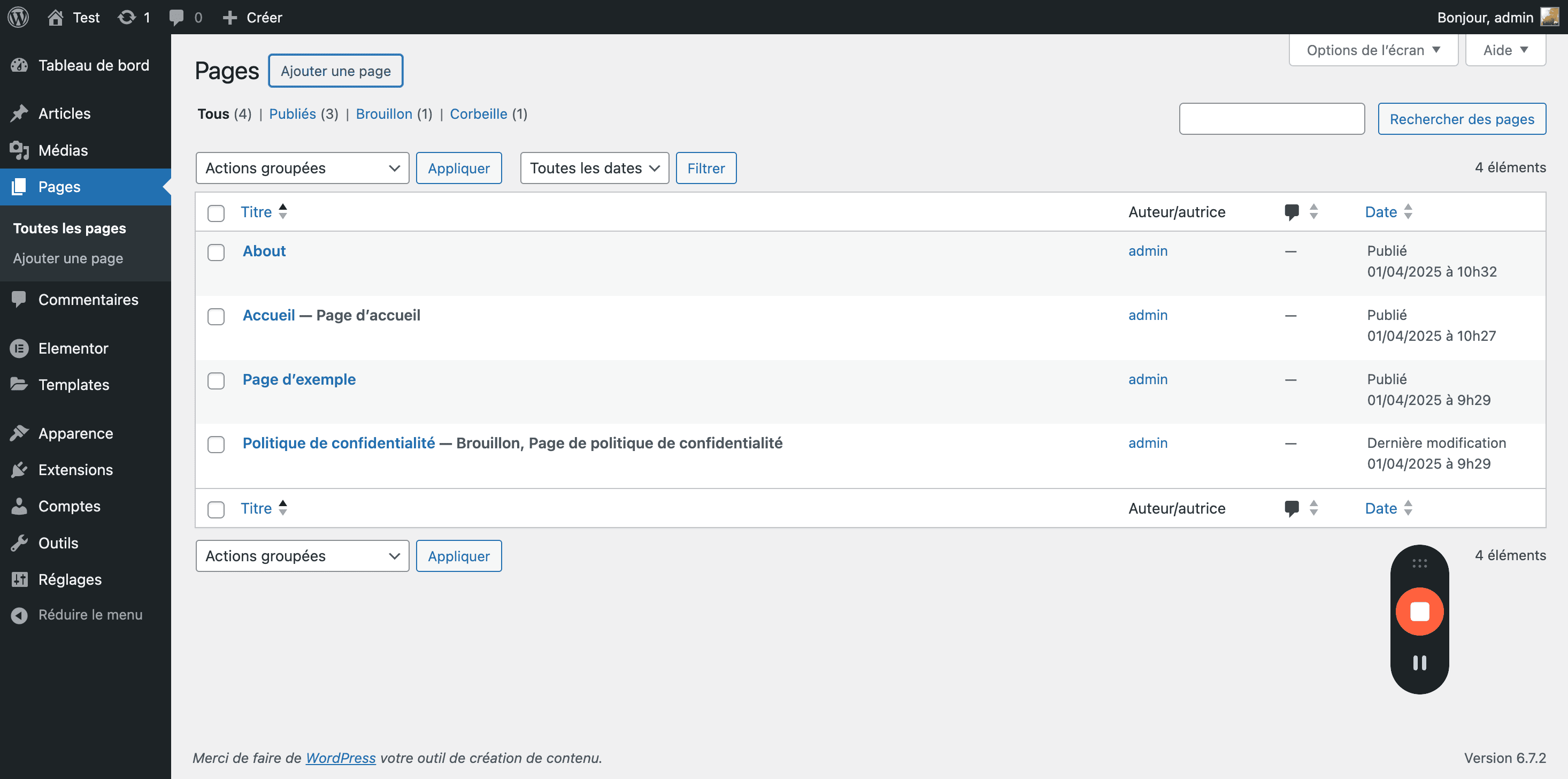Check the Page d'exemple checkbox
1568x779 pixels.
click(x=216, y=380)
